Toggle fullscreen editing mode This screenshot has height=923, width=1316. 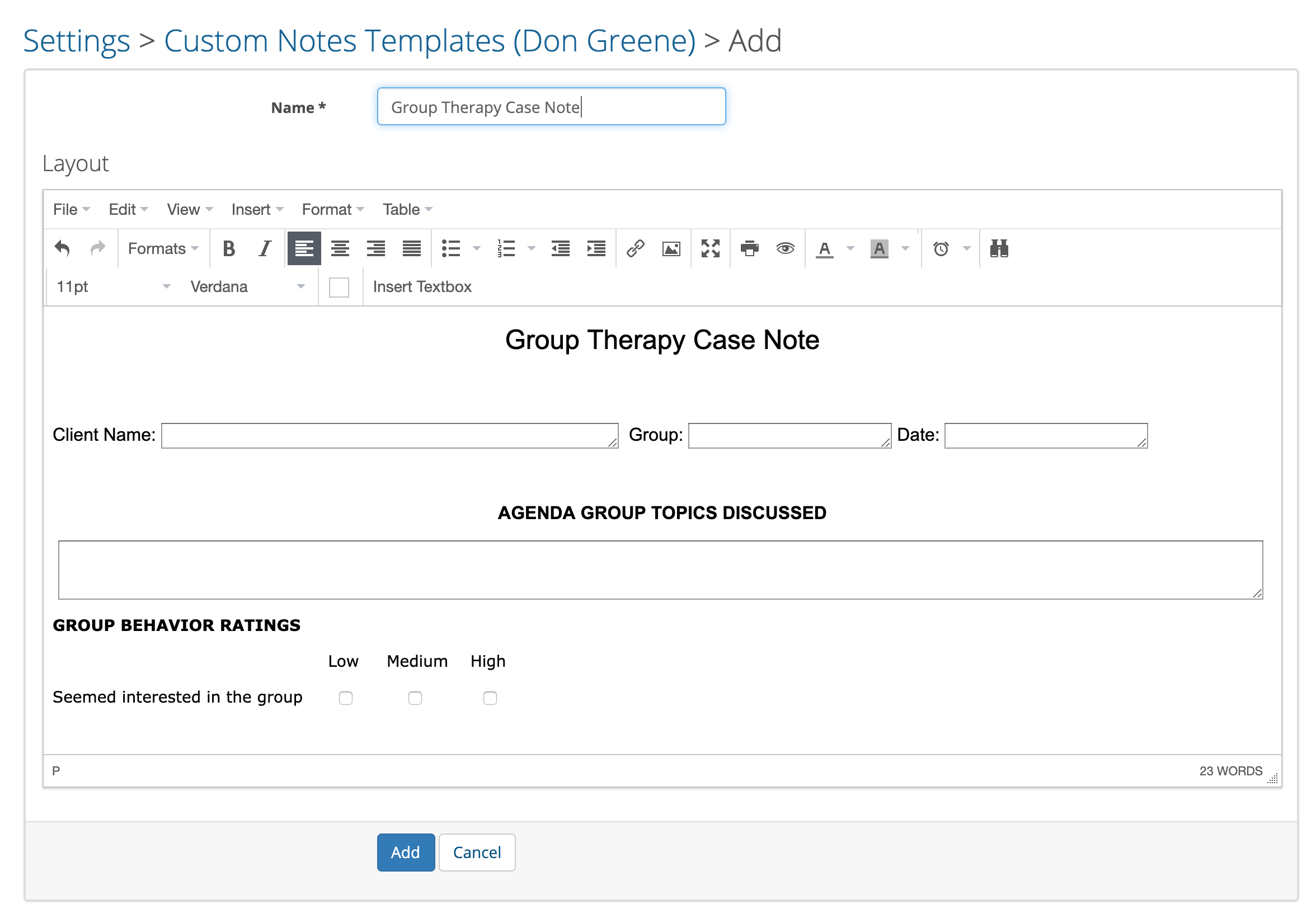pyautogui.click(x=710, y=249)
